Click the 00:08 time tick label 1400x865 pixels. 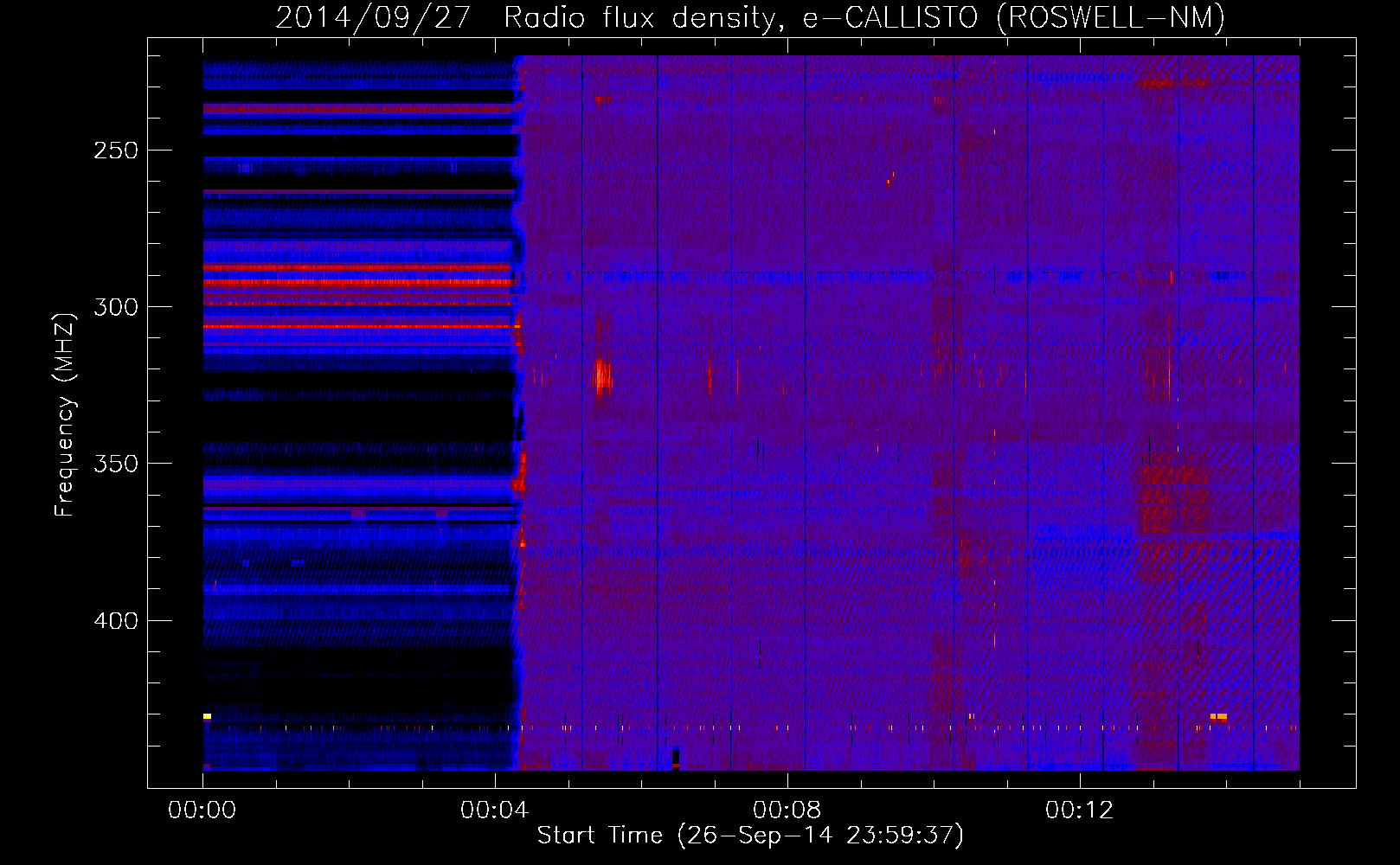tap(787, 811)
